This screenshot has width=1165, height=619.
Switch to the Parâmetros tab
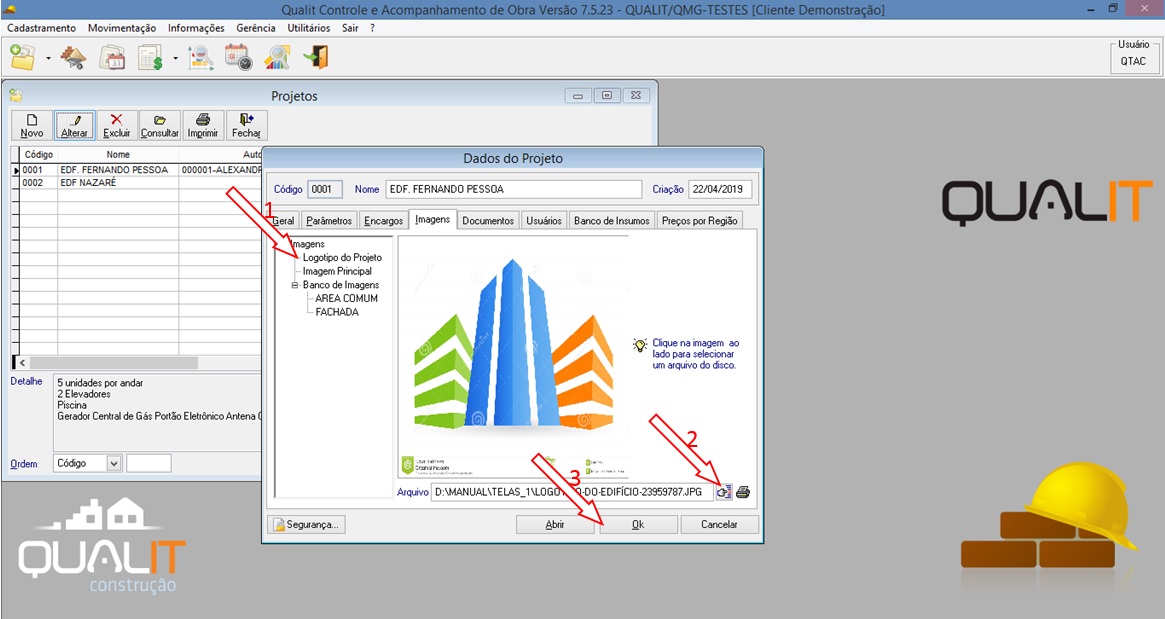[329, 221]
